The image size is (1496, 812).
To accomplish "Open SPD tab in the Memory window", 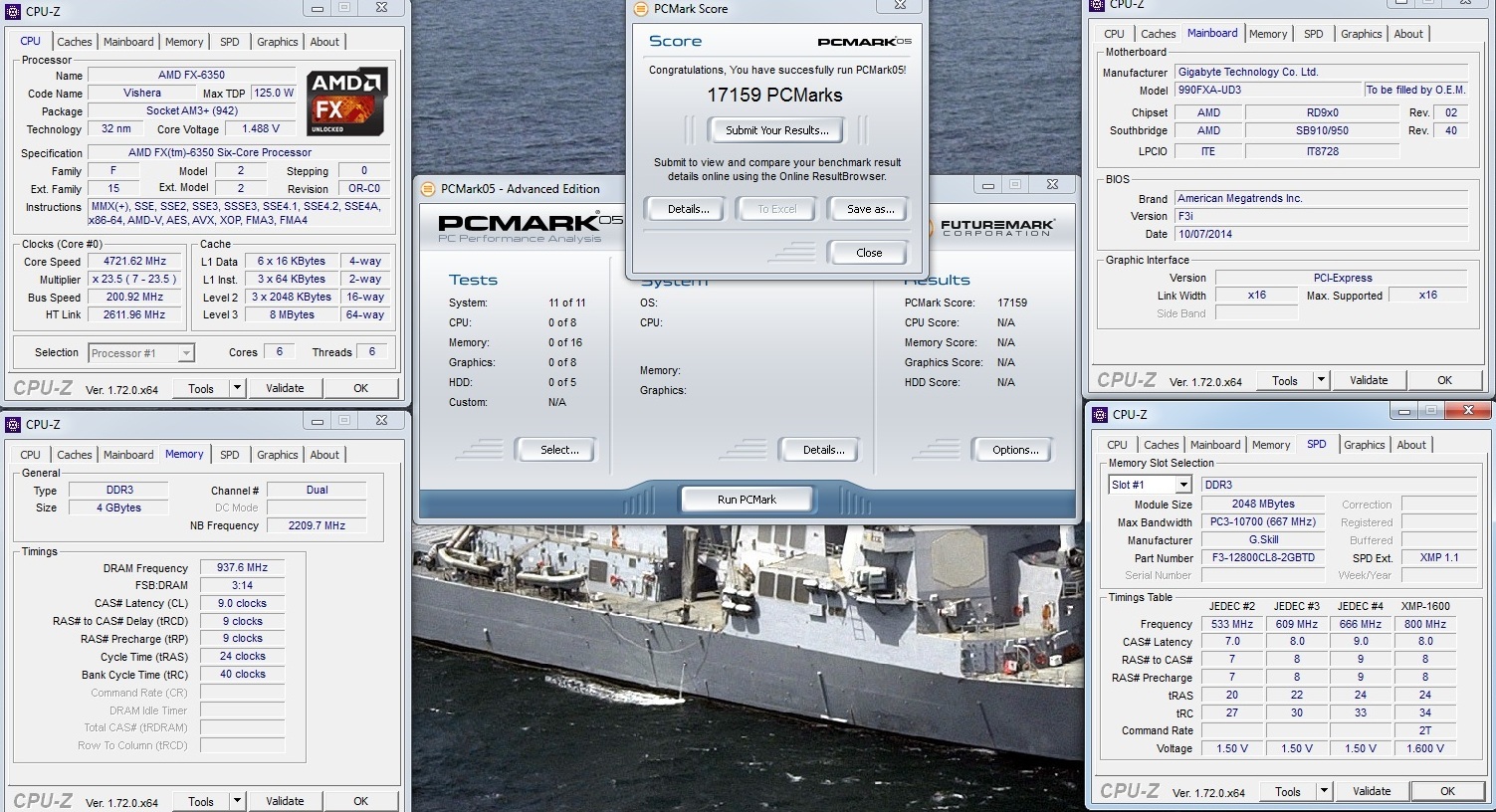I will click(230, 455).
